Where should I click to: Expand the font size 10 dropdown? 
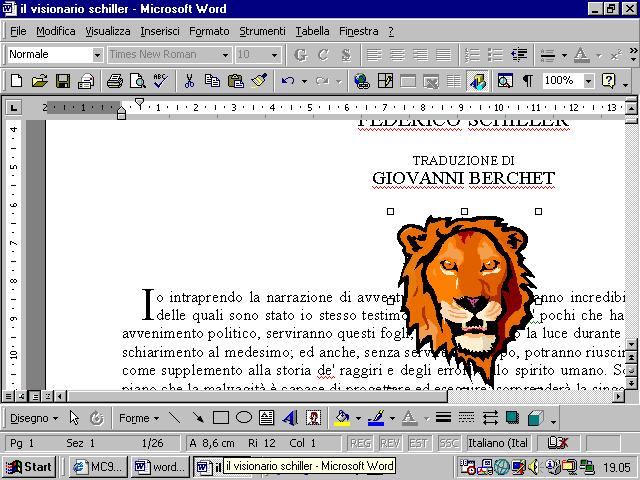[x=274, y=55]
